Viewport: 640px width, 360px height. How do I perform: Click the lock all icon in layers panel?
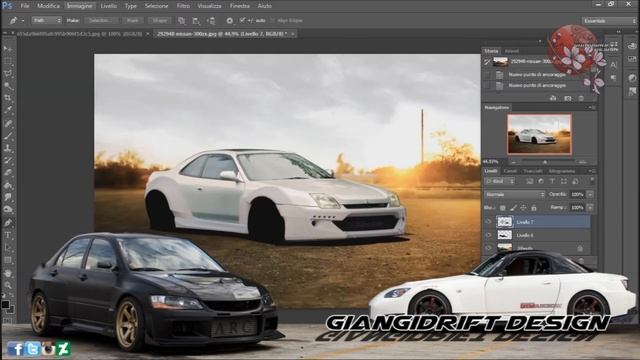[x=533, y=208]
